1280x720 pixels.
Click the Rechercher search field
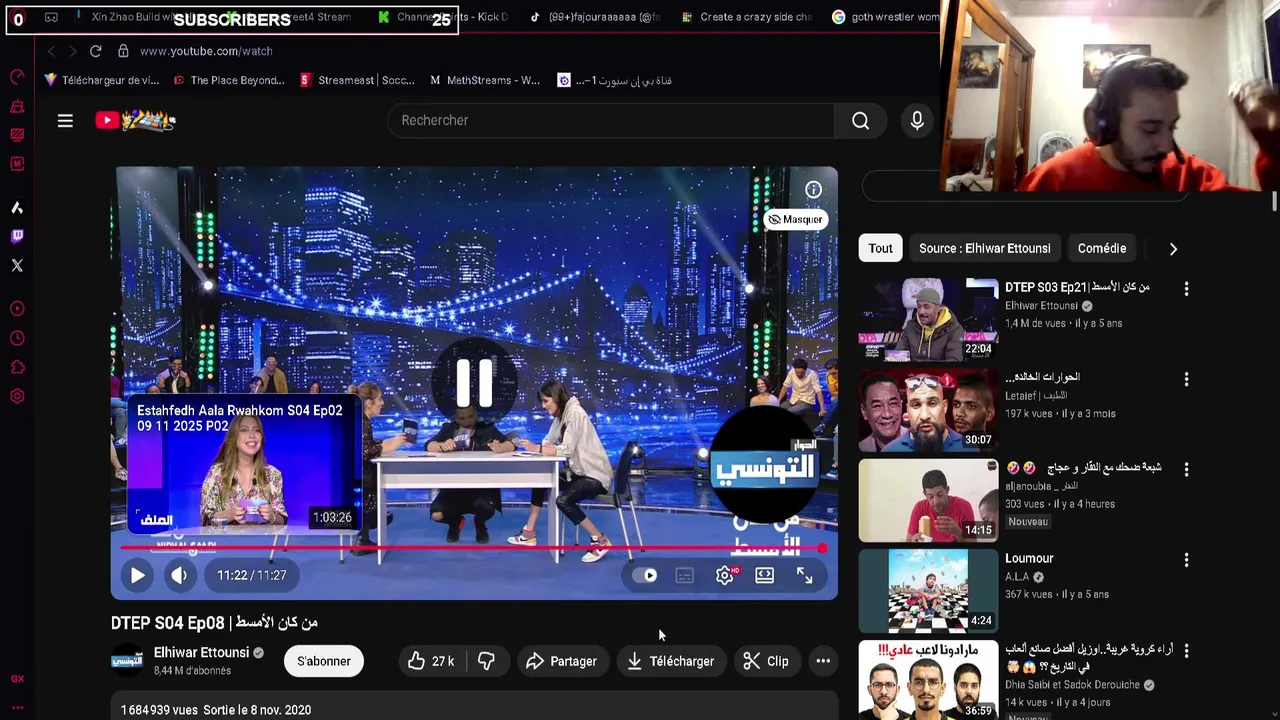(x=610, y=120)
